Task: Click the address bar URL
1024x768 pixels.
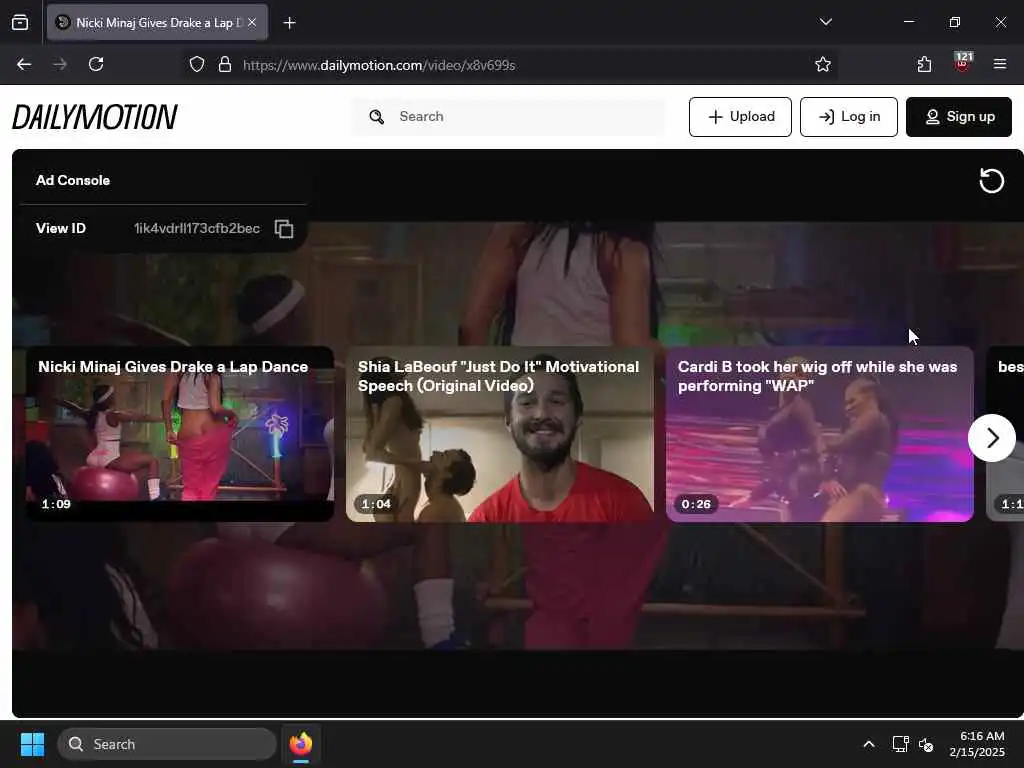Action: click(x=379, y=65)
